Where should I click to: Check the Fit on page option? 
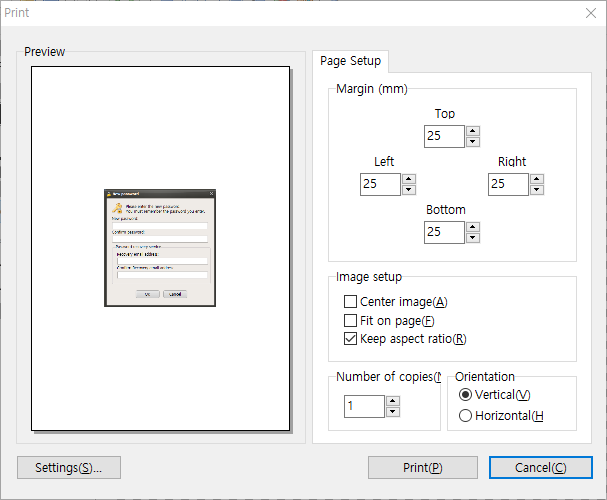(x=350, y=321)
